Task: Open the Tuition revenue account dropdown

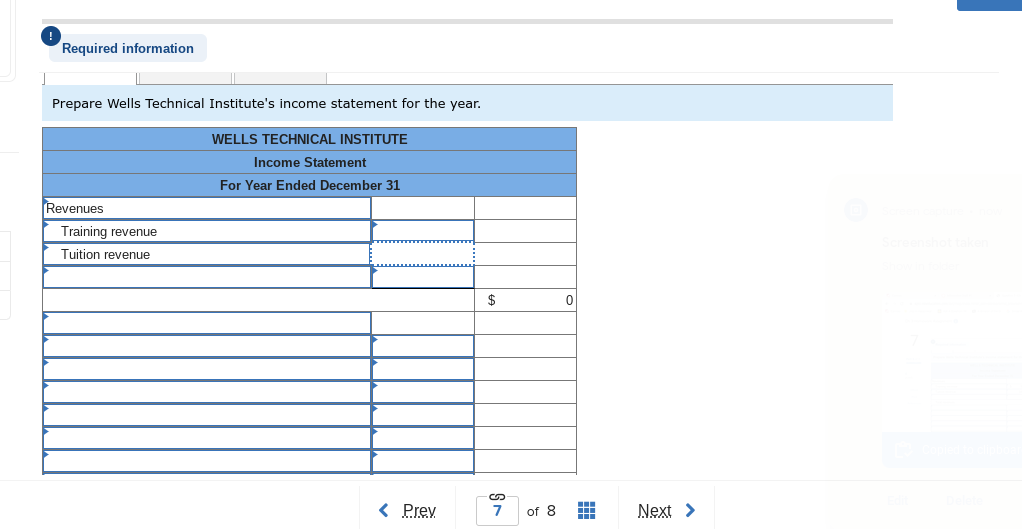Action: click(207, 254)
